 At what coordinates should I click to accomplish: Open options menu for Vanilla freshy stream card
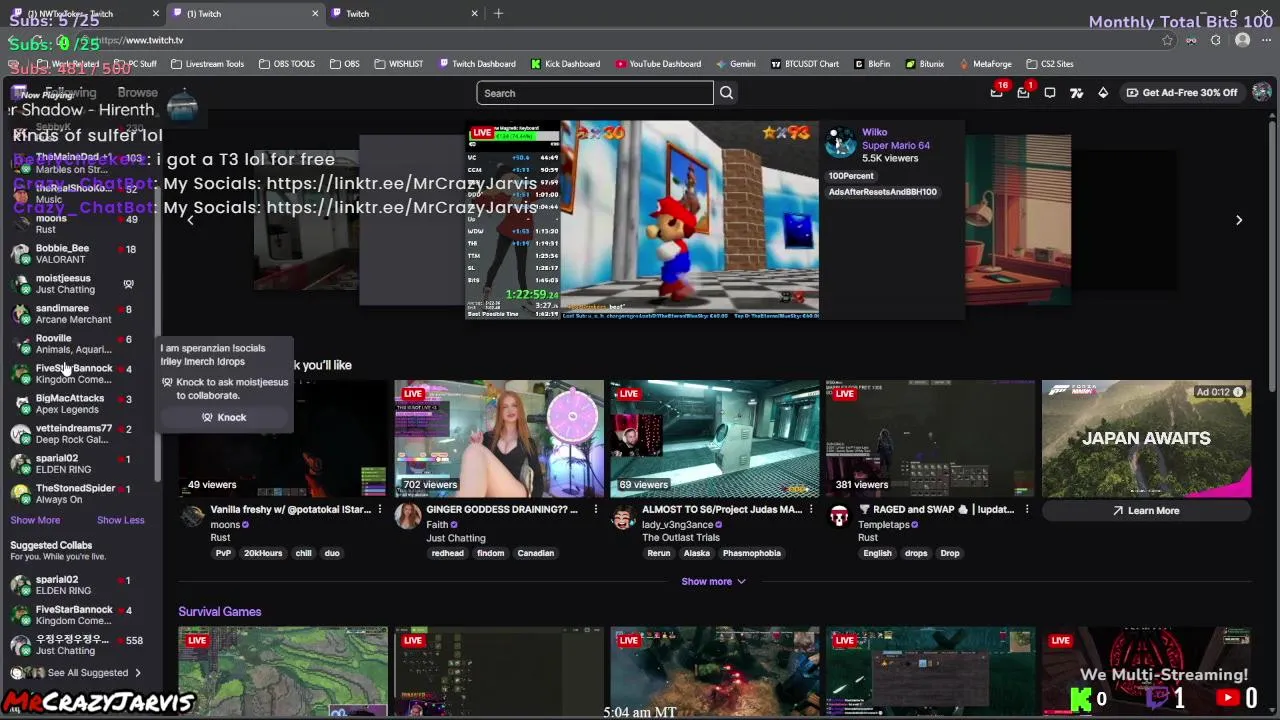pos(379,509)
